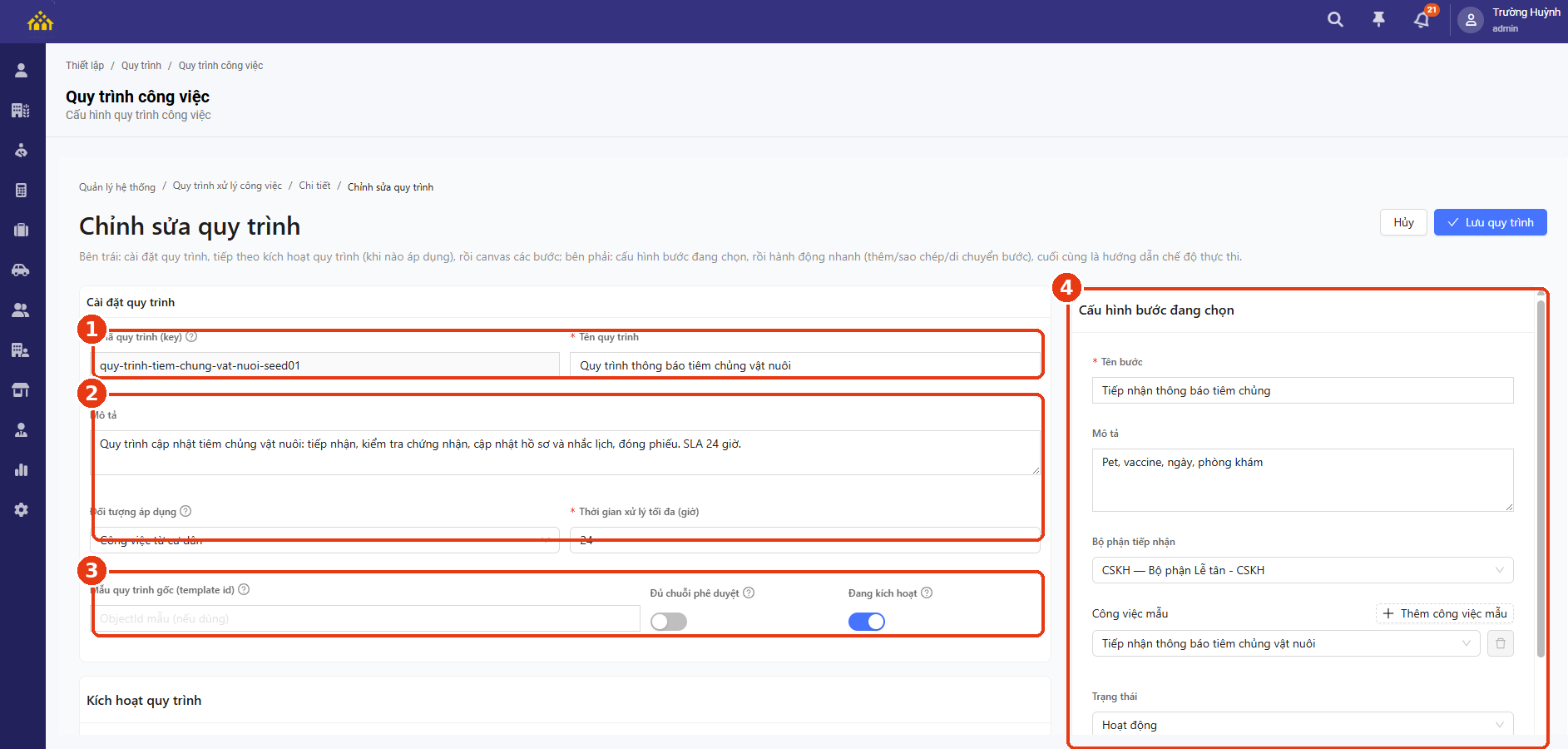Screen dimensions: 1568x749
Task: Open the bar chart sidebar icon
Action: (22, 470)
